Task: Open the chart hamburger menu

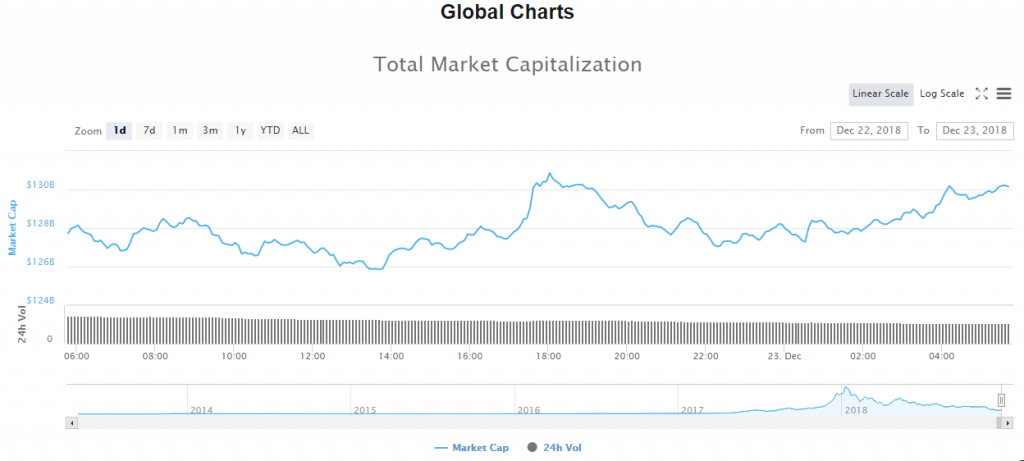Action: (x=1004, y=94)
